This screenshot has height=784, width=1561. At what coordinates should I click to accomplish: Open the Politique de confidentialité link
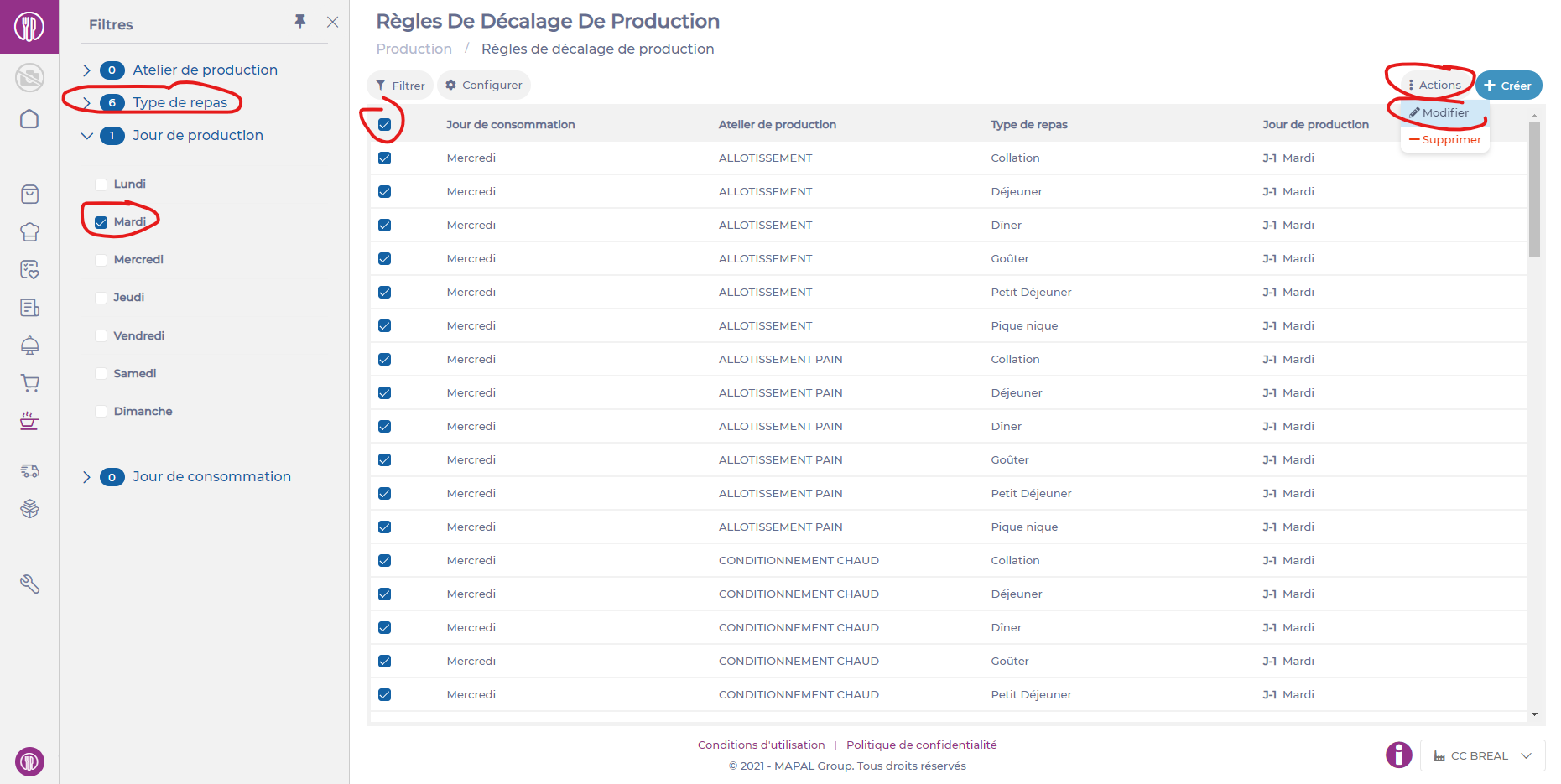point(922,745)
